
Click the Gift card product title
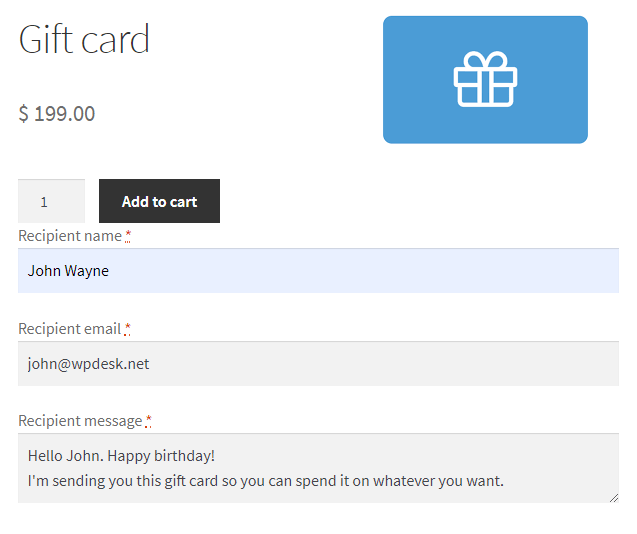coord(84,39)
